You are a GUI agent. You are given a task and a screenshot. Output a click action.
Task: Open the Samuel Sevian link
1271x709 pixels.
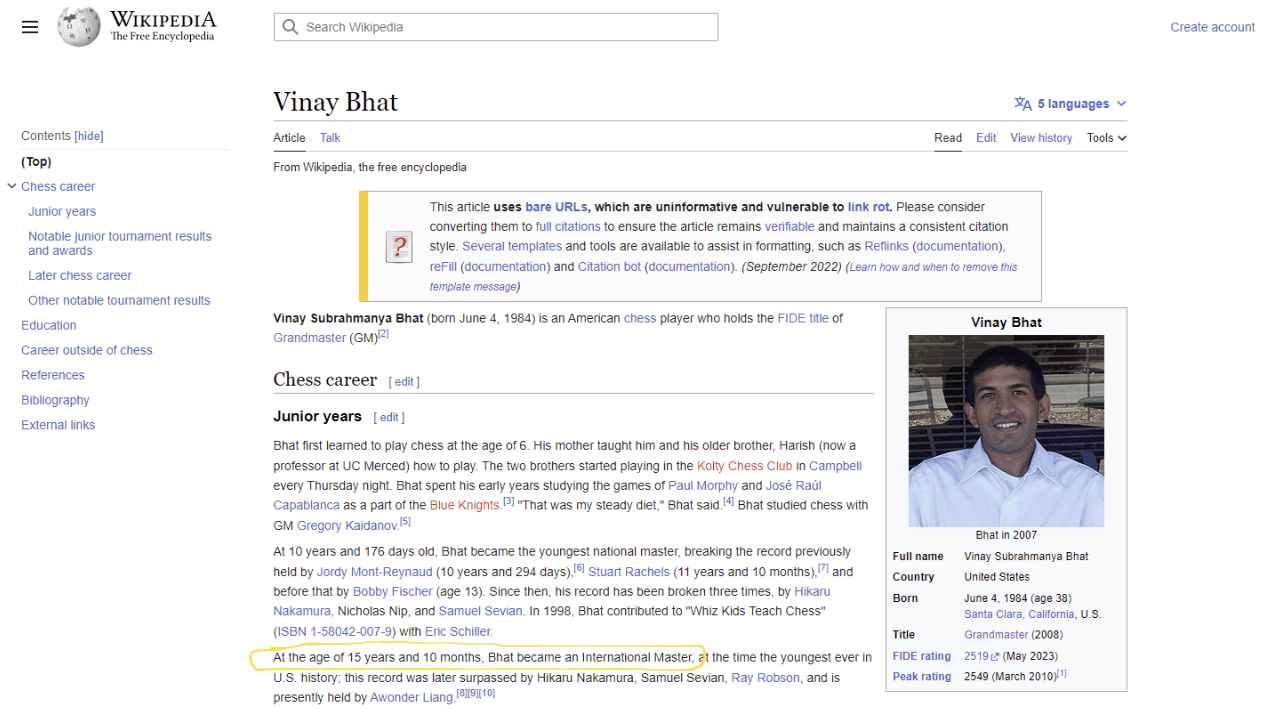click(x=480, y=611)
